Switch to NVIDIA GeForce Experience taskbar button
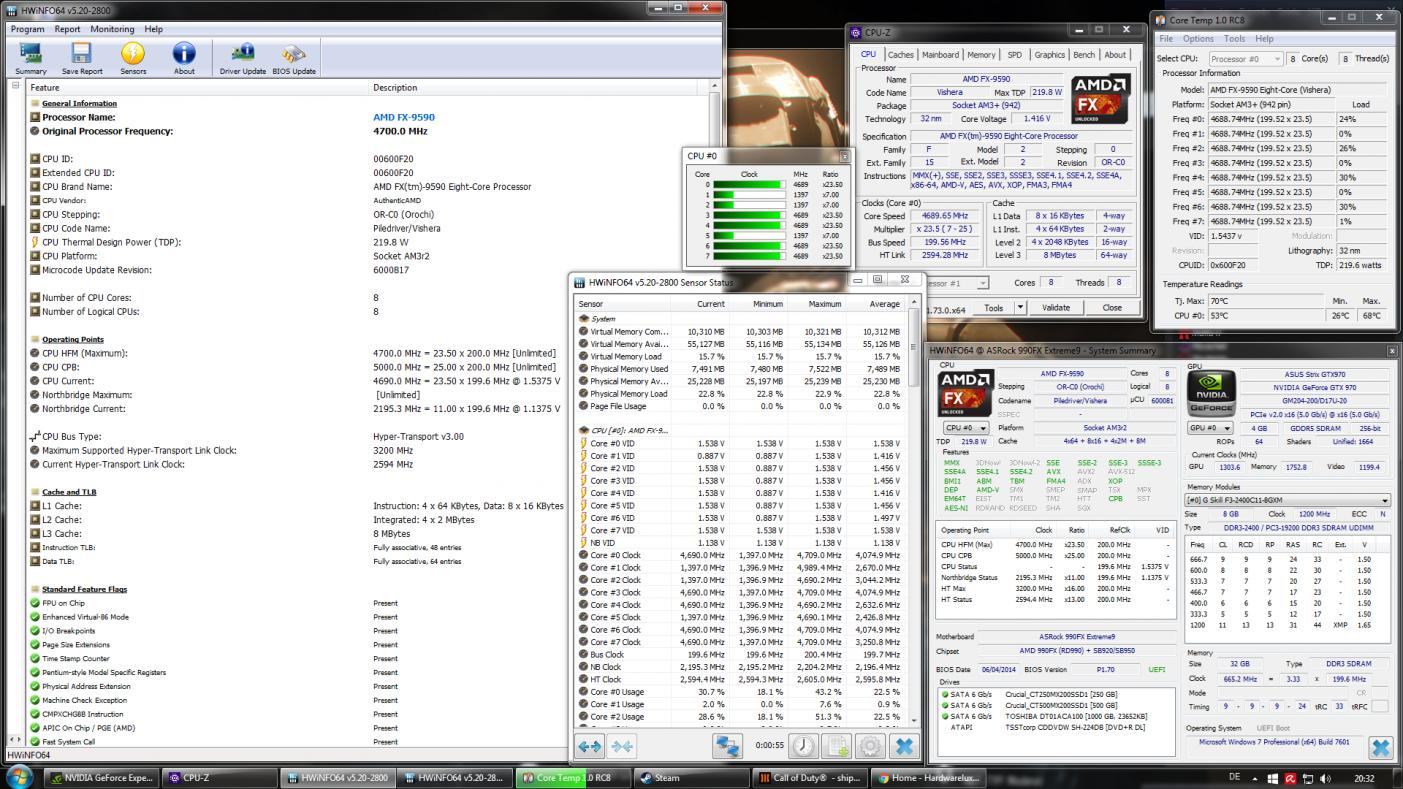Screen dimensions: 1403x789 103,777
